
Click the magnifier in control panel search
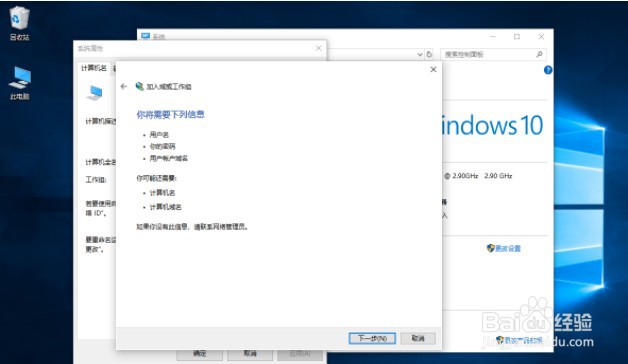pos(539,54)
